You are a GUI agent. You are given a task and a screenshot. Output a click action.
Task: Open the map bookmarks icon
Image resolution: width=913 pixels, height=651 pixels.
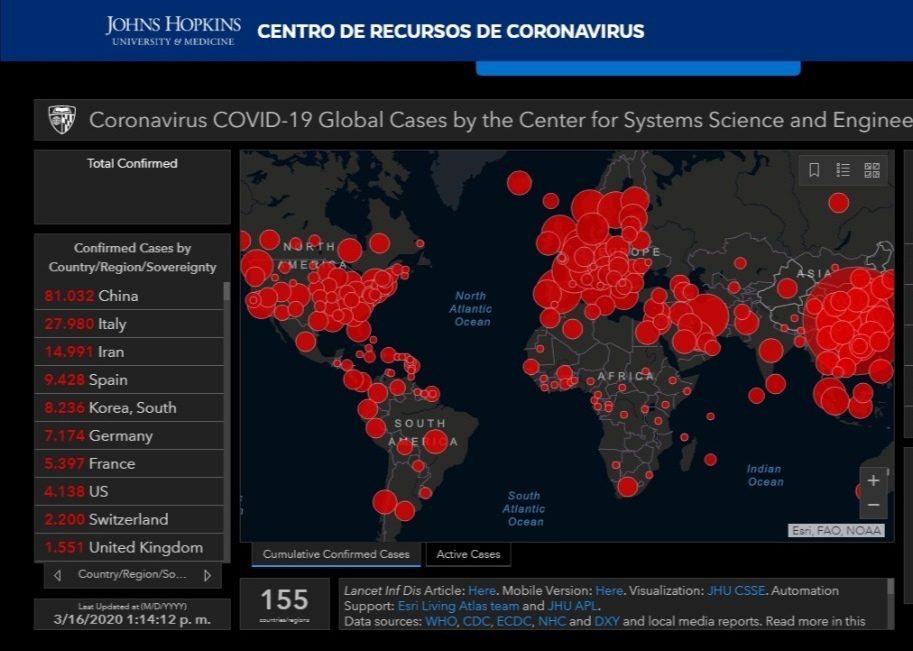click(814, 170)
